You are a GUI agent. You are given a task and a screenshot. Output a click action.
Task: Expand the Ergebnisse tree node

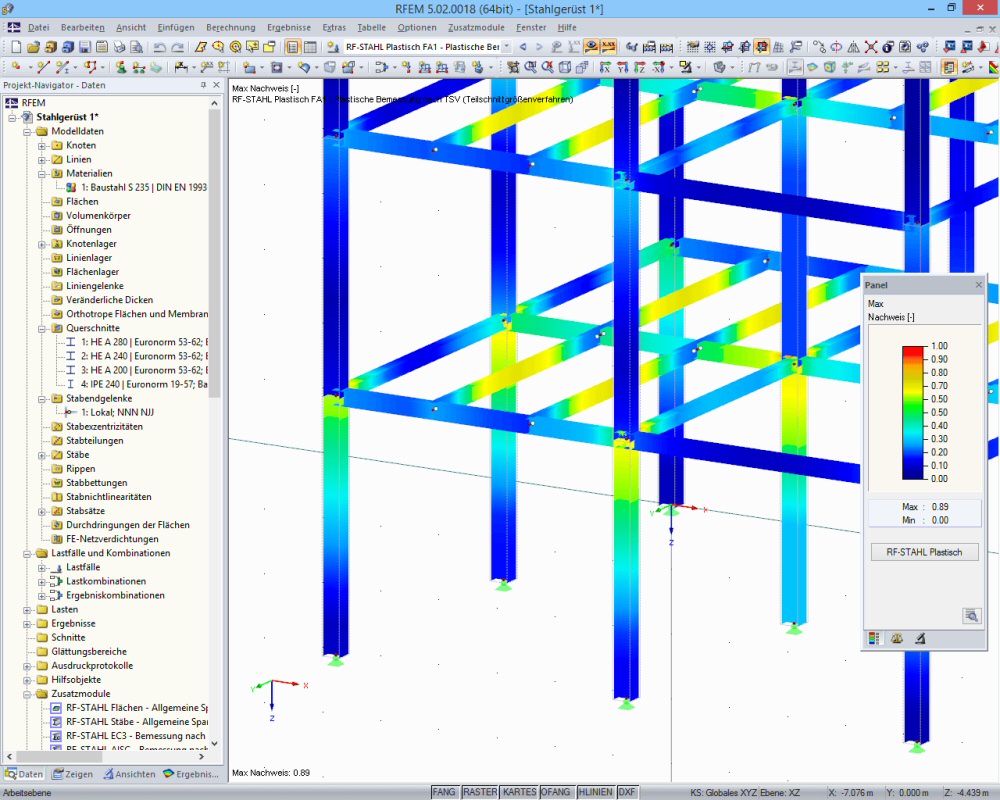[x=27, y=624]
